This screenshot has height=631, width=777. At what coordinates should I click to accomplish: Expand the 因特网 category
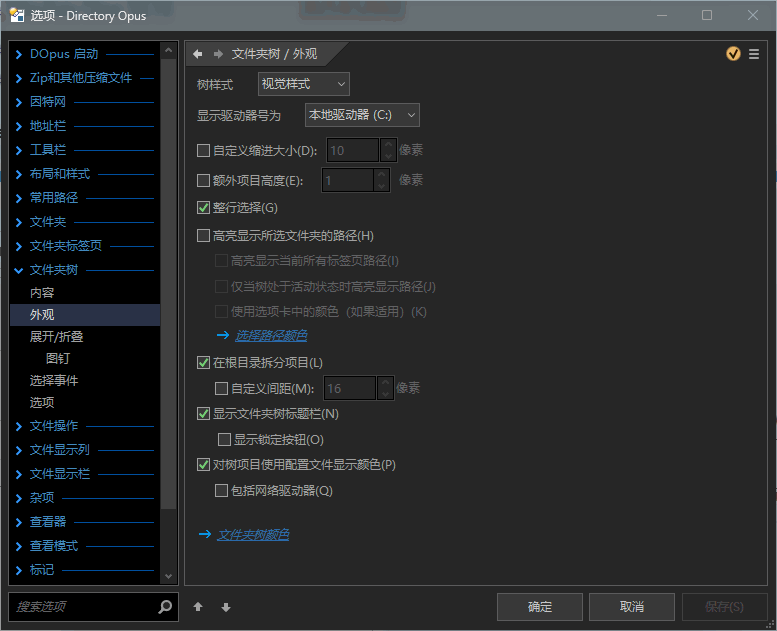(19, 102)
